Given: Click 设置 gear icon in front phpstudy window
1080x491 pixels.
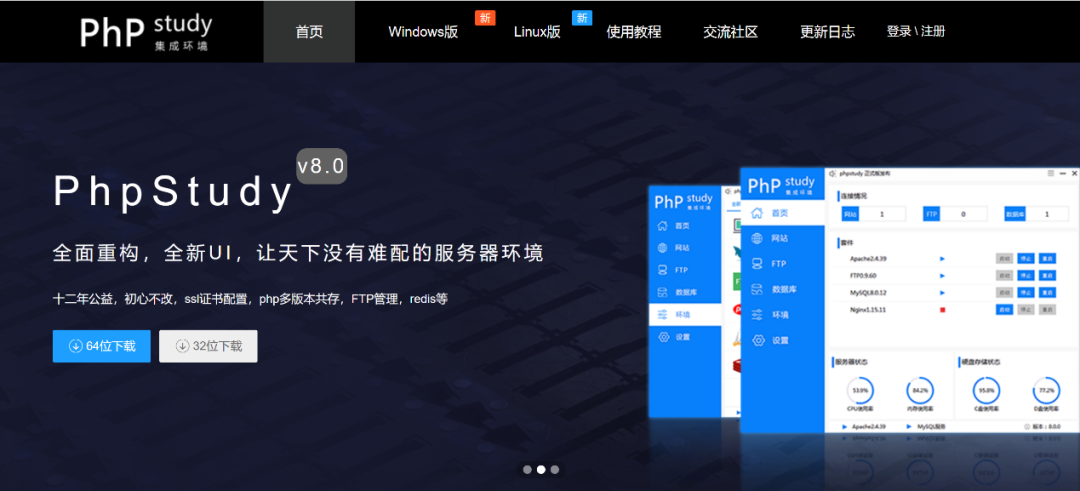Looking at the screenshot, I should click(757, 340).
